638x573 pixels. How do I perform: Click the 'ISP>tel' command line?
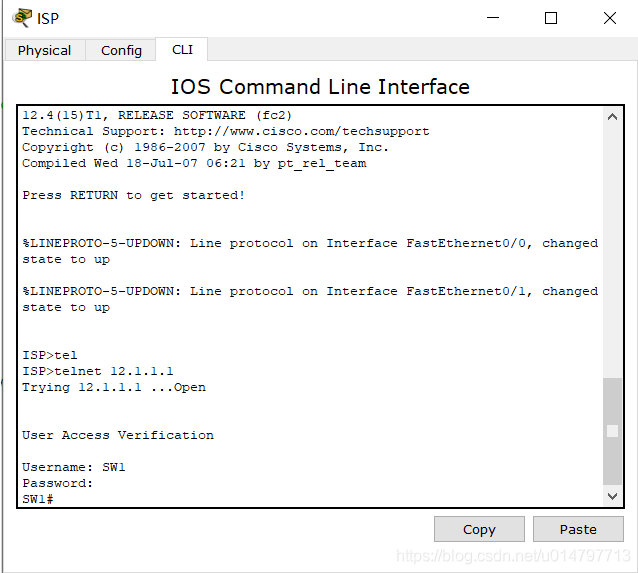pyautogui.click(x=50, y=355)
